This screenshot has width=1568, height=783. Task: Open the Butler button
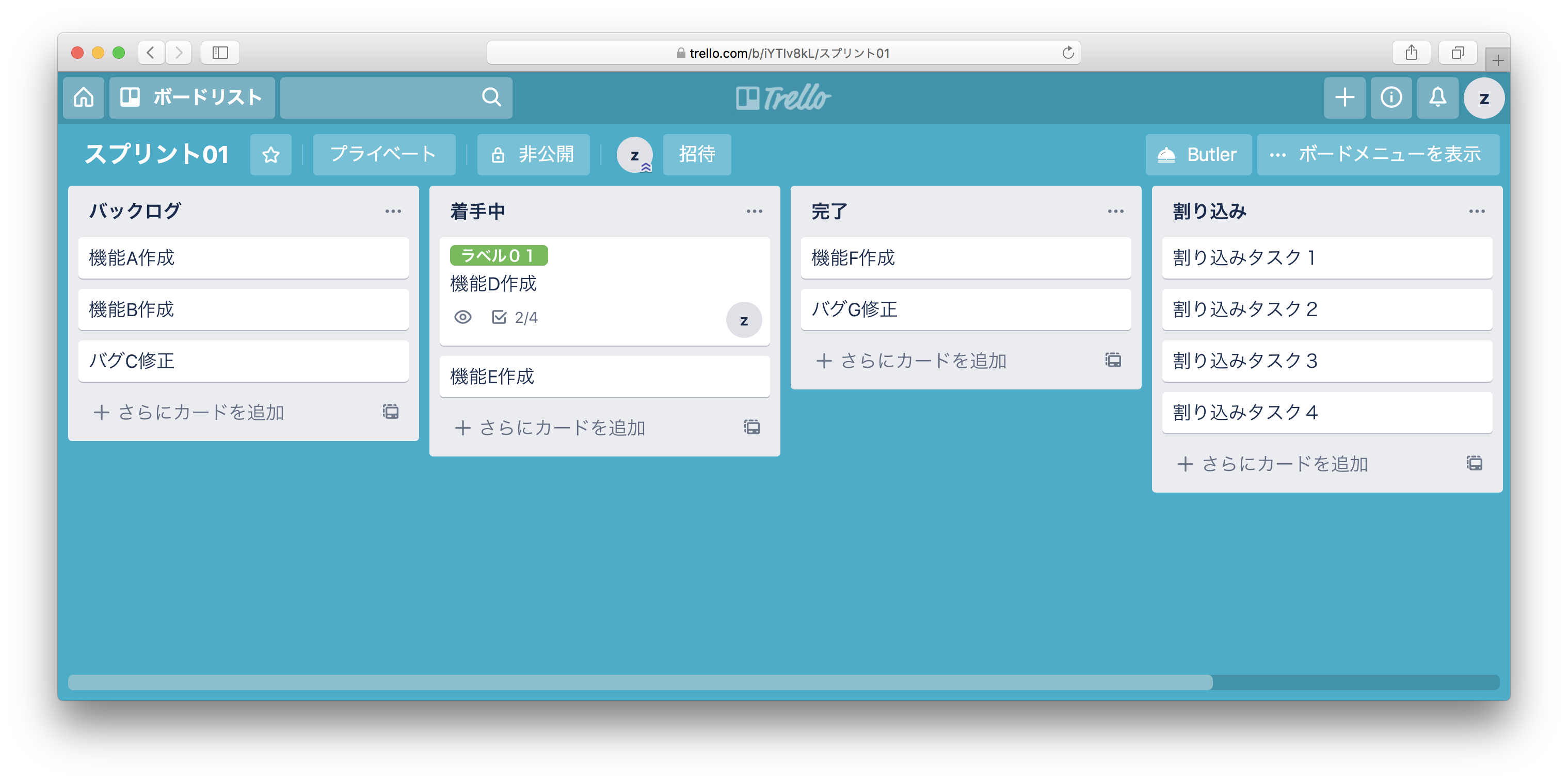point(1198,155)
